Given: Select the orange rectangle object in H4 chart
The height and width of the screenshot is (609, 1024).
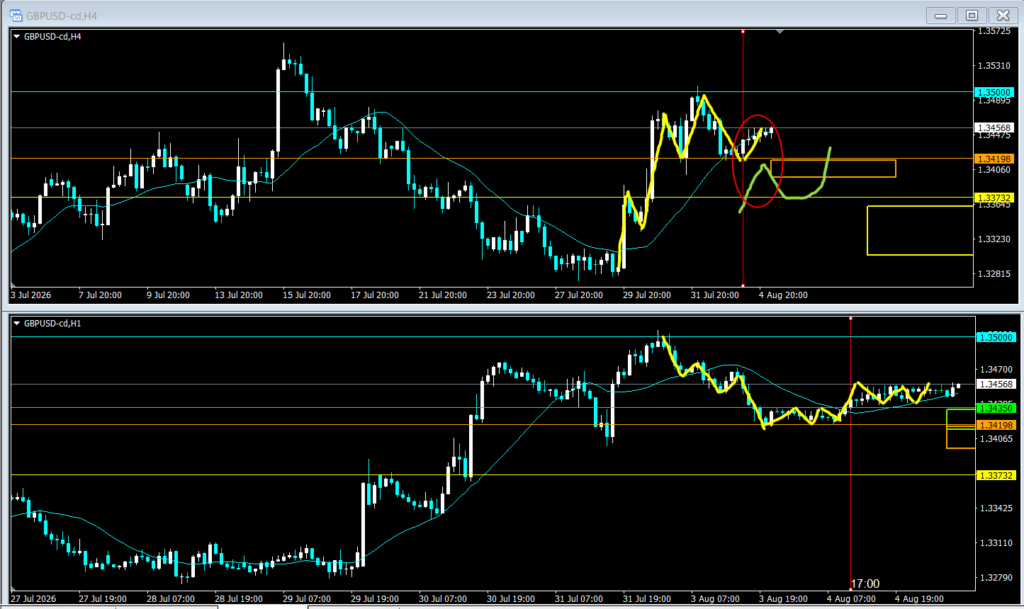Looking at the screenshot, I should click(x=833, y=168).
